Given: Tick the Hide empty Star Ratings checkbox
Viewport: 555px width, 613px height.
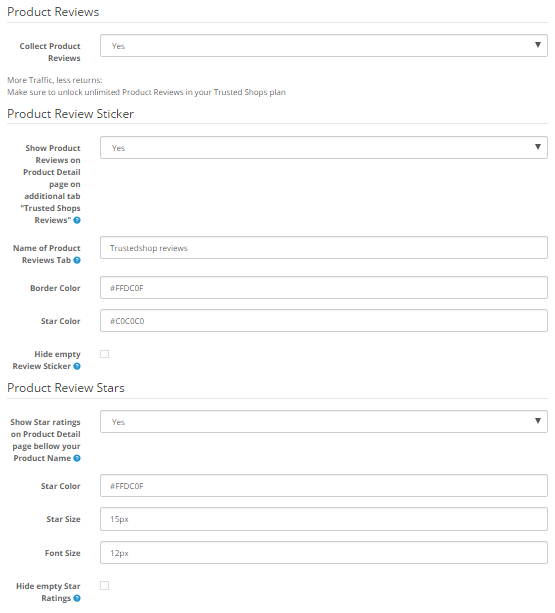Looking at the screenshot, I should coord(104,586).
